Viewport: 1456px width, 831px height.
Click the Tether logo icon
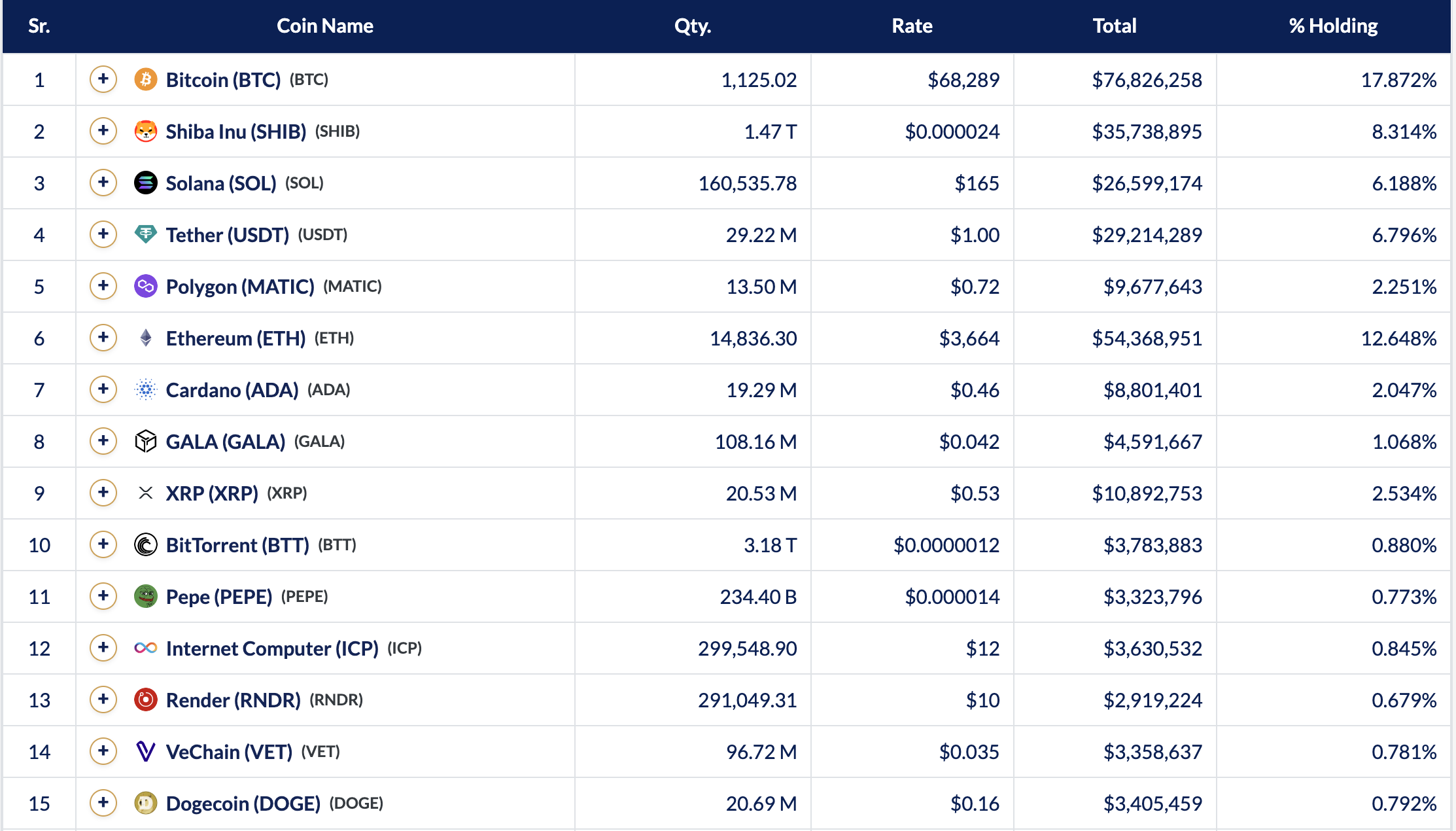(146, 234)
